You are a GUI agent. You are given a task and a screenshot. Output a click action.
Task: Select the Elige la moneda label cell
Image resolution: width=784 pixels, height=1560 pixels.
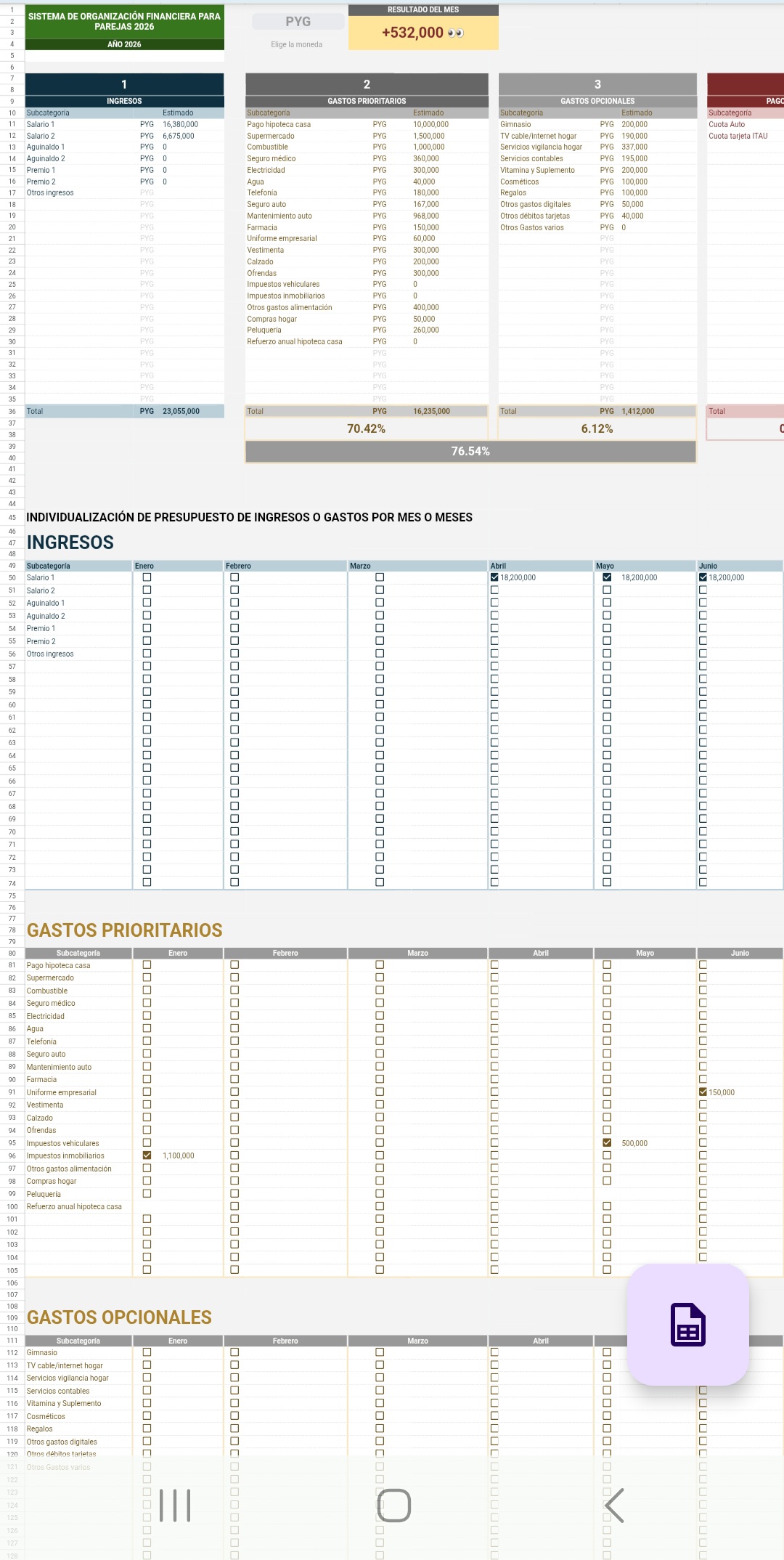click(x=296, y=44)
